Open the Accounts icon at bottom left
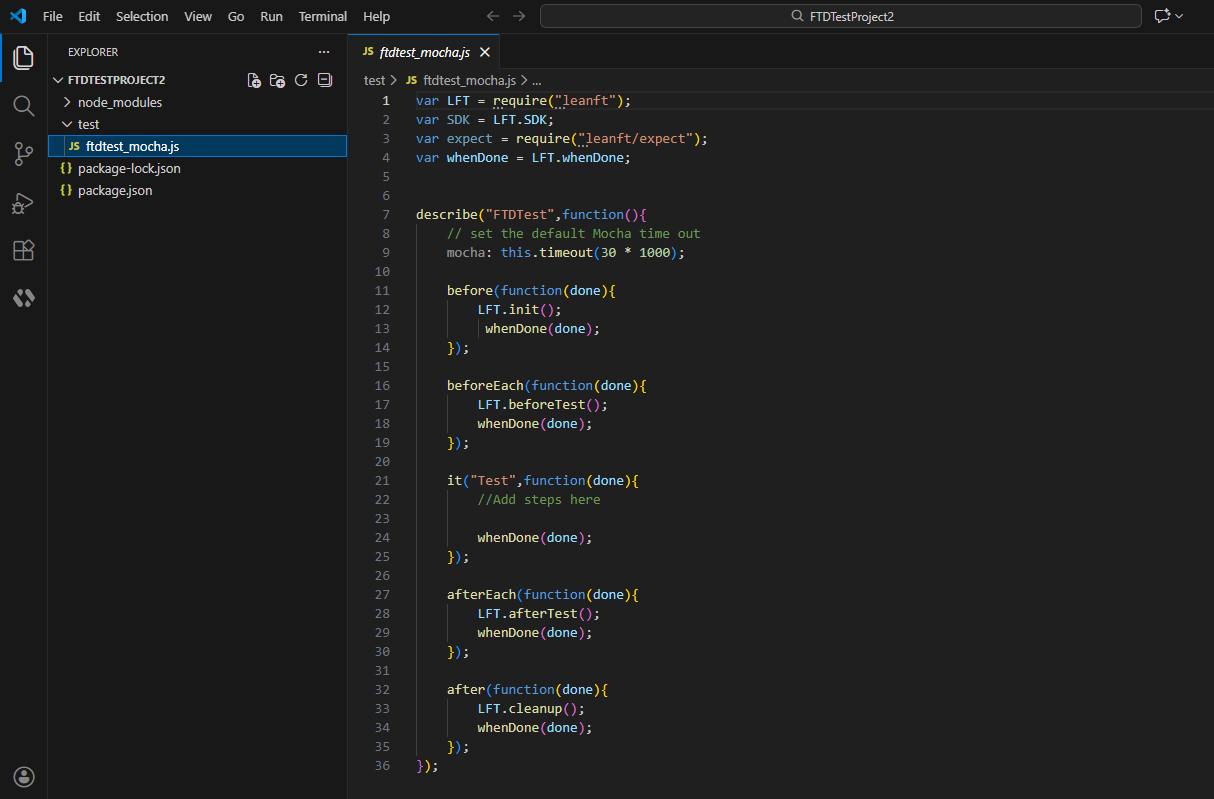The height and width of the screenshot is (799, 1214). [24, 776]
